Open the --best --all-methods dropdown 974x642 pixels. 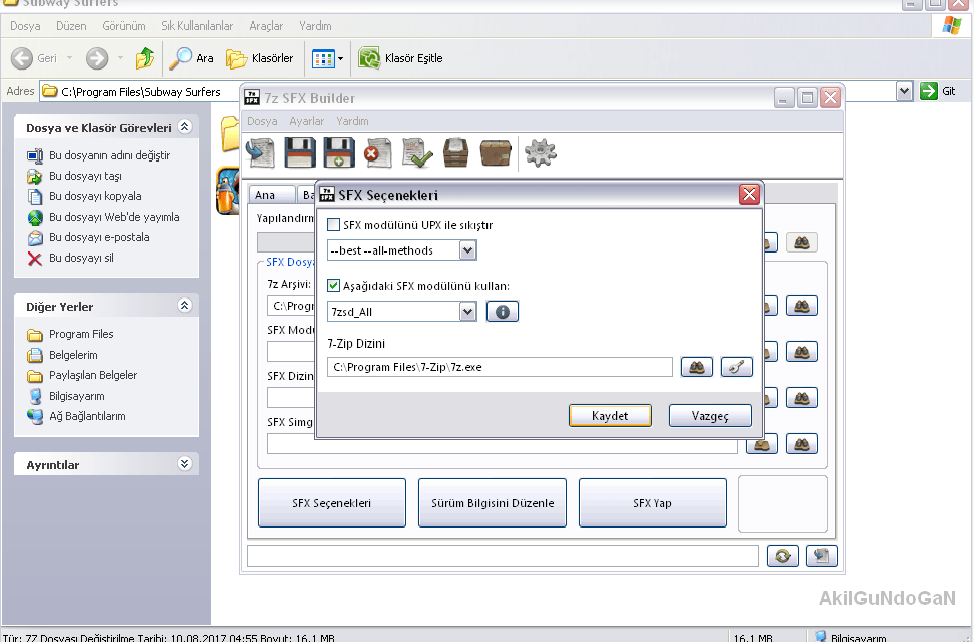pos(467,250)
